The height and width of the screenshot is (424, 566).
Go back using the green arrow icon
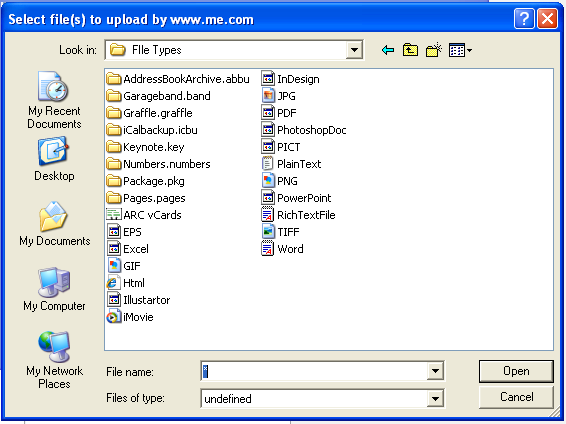pos(388,50)
